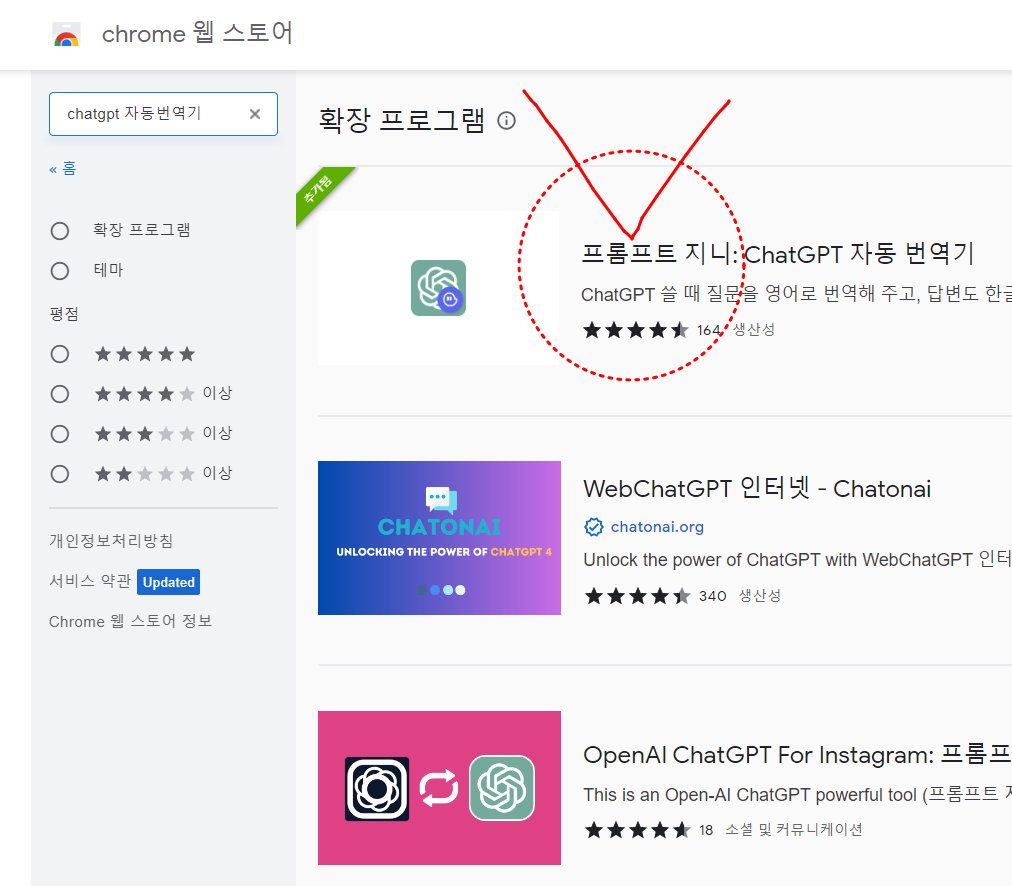Open the 개인정보처리방침 link
The image size is (1012, 886).
click(x=111, y=541)
